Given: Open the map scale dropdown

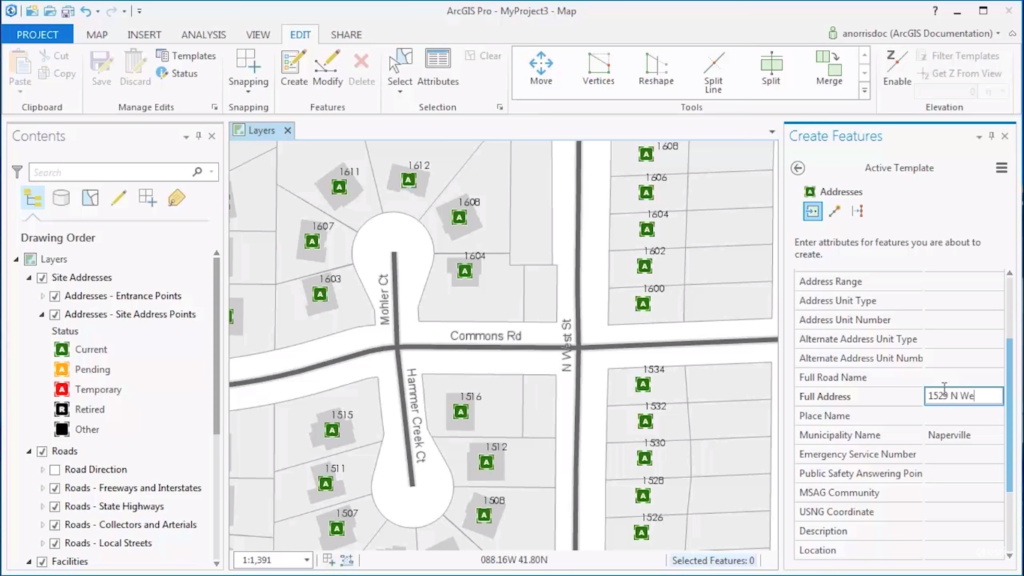Looking at the screenshot, I should pyautogui.click(x=306, y=560).
